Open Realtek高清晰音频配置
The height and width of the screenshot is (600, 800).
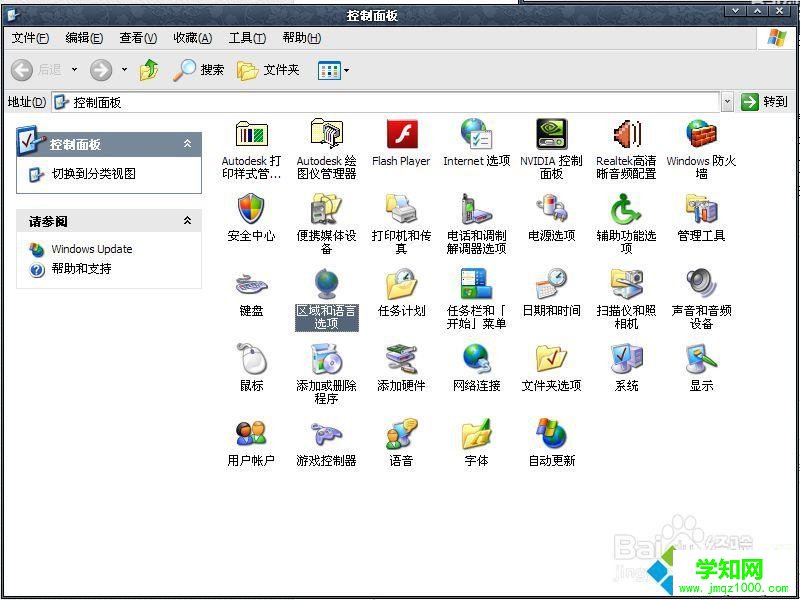click(x=626, y=149)
